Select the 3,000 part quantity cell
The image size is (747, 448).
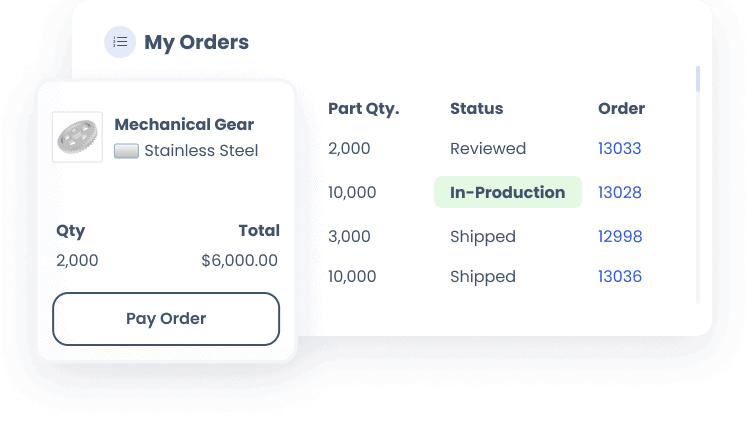pyautogui.click(x=349, y=237)
